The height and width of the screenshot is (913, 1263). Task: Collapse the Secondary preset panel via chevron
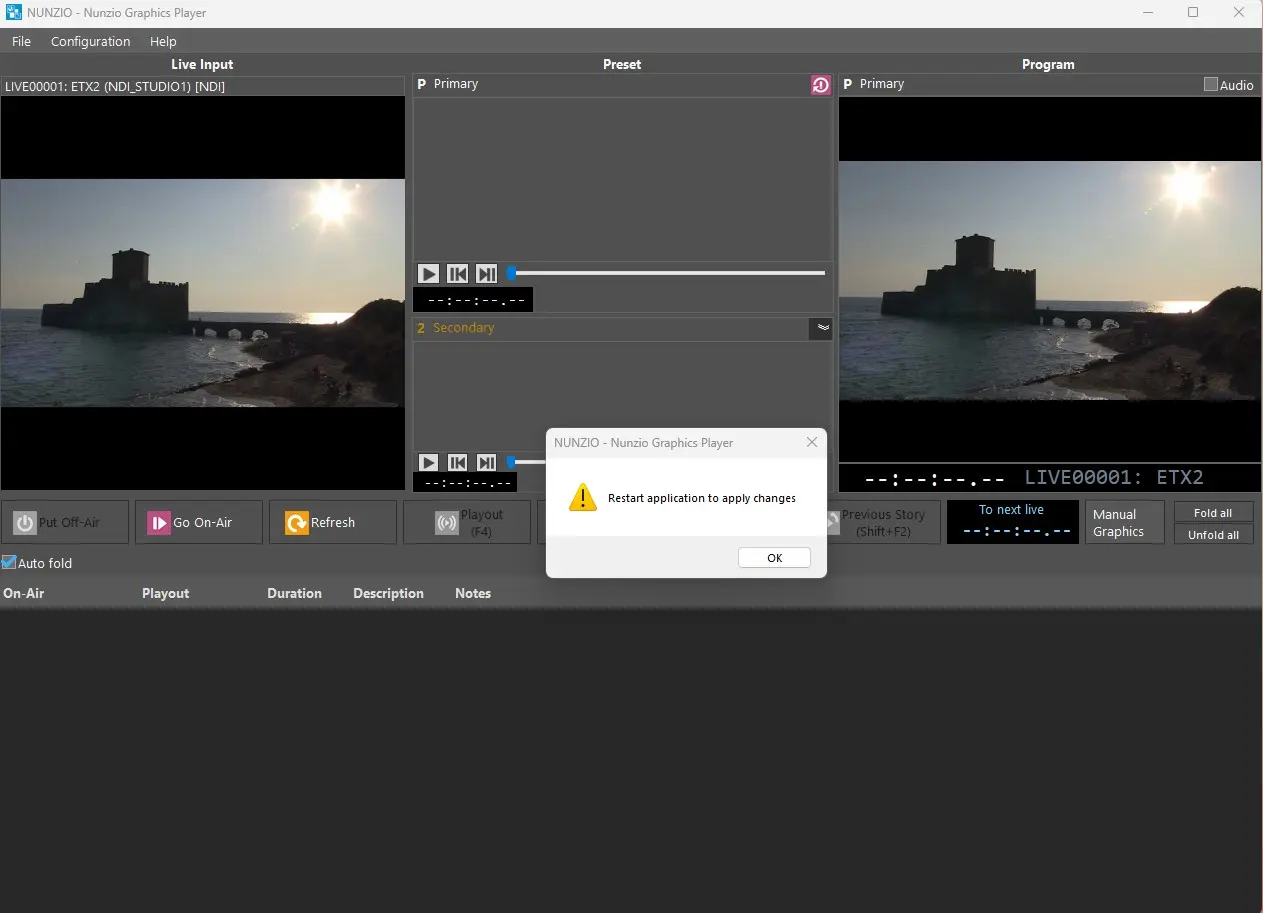820,328
